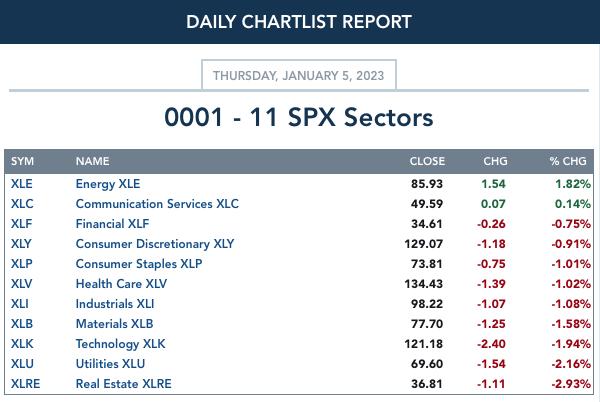Open Utilities XLU chart link
This screenshot has width=600, height=402.
(x=110, y=364)
